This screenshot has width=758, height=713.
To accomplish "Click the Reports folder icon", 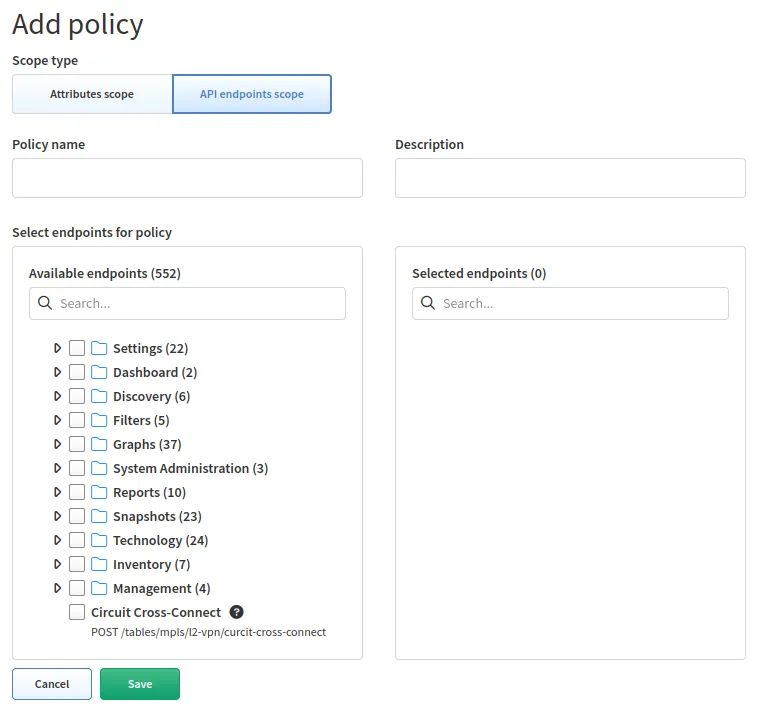I will [x=99, y=492].
